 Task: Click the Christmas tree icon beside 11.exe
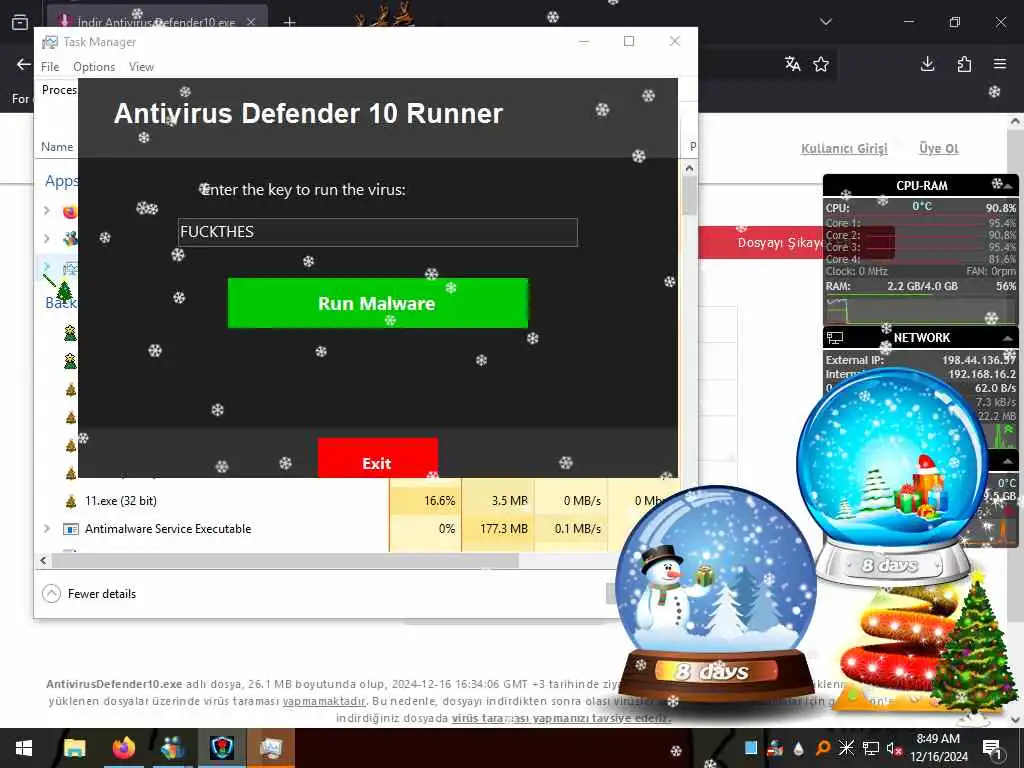71,501
